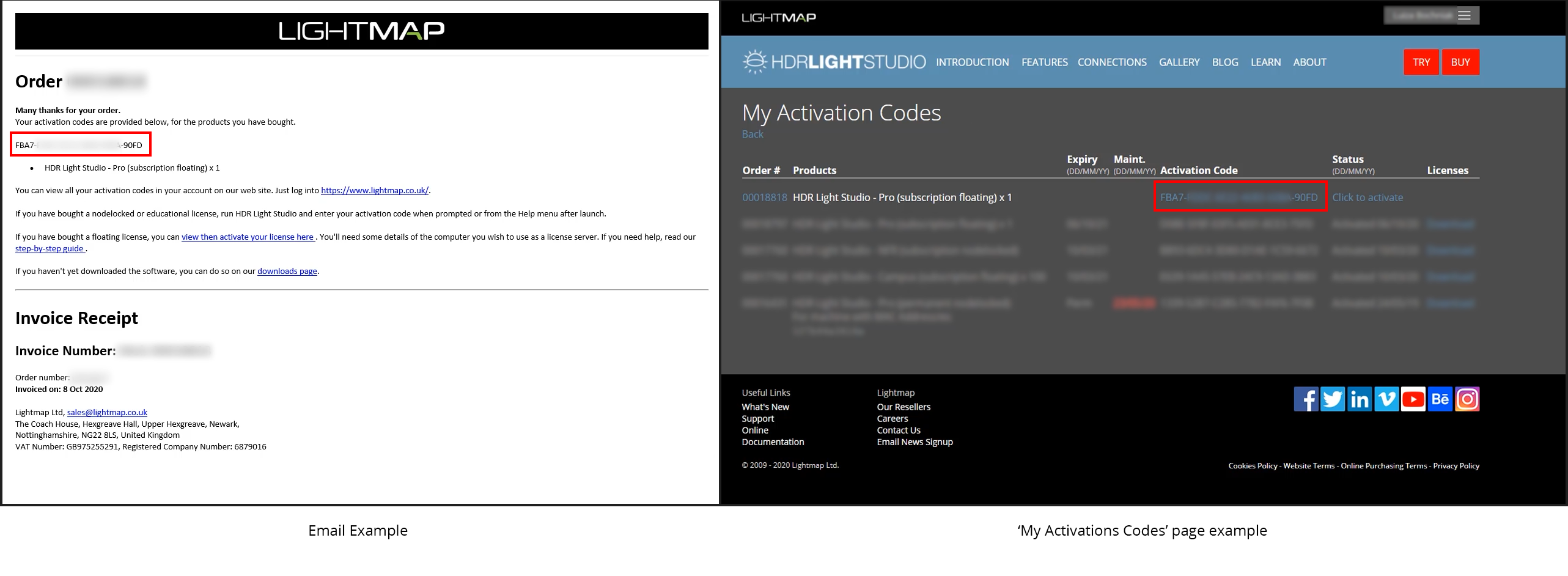The height and width of the screenshot is (576, 1568).
Task: Open the Privacy Policy link
Action: click(x=1456, y=466)
